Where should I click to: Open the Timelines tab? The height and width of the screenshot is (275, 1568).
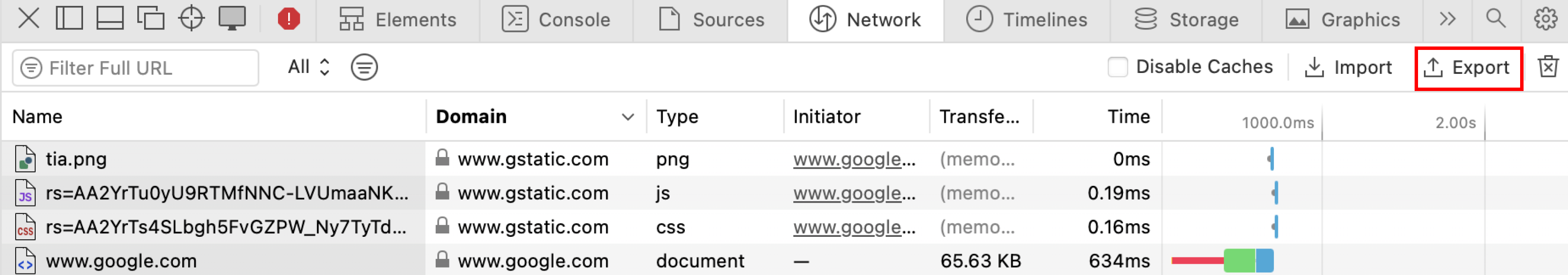(1026, 20)
